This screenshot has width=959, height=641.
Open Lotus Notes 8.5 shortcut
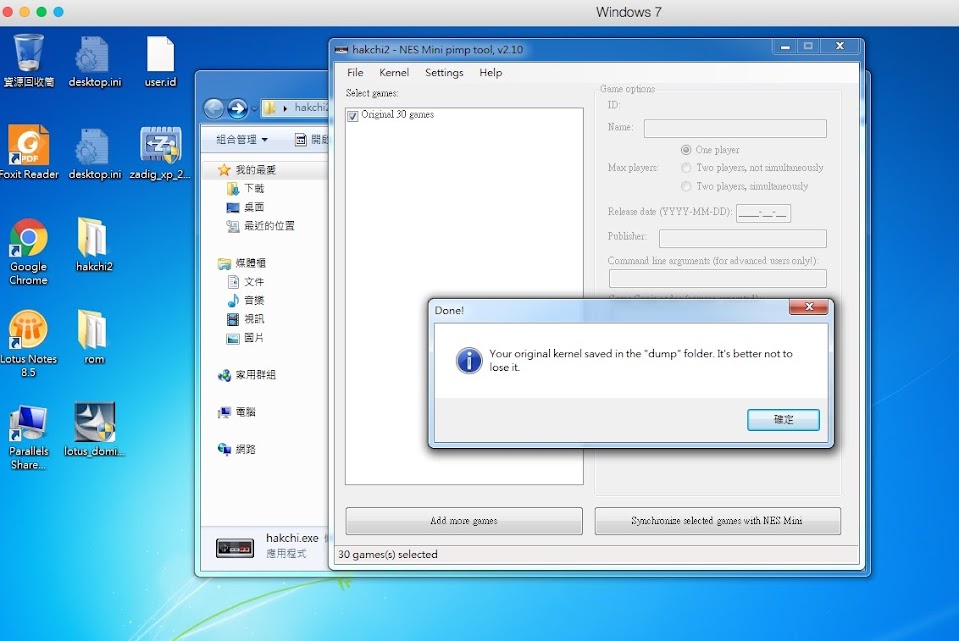28,343
